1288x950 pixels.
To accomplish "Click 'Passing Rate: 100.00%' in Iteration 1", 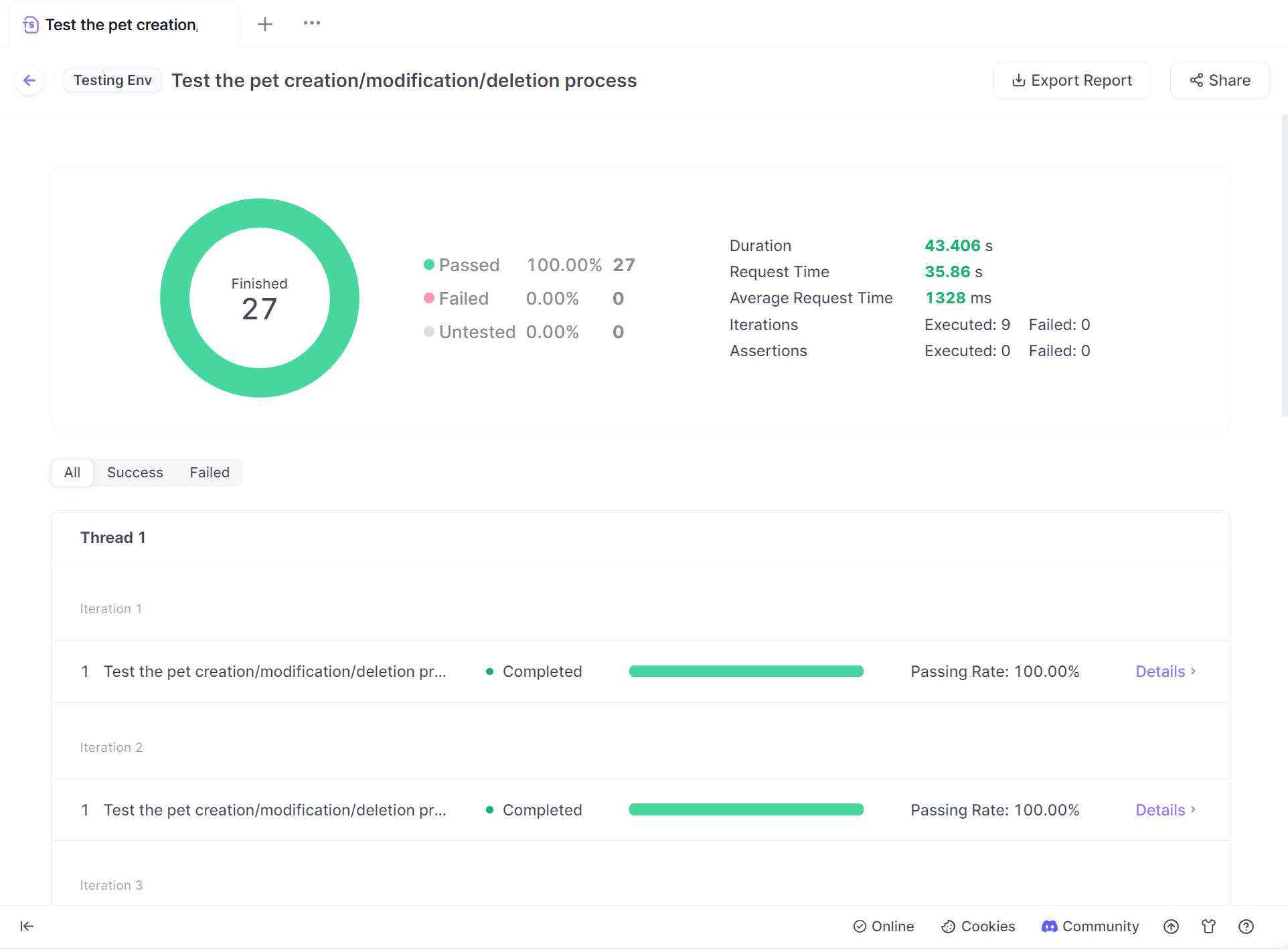I will [x=995, y=671].
